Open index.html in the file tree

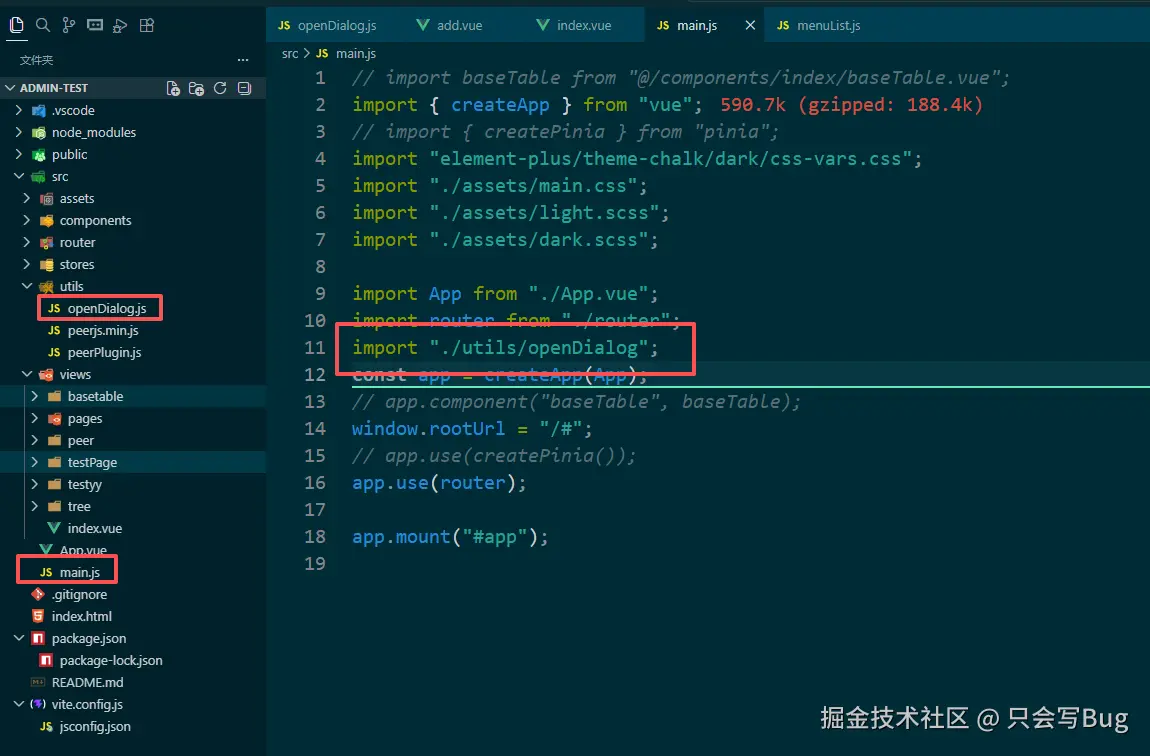pyautogui.click(x=132, y=616)
